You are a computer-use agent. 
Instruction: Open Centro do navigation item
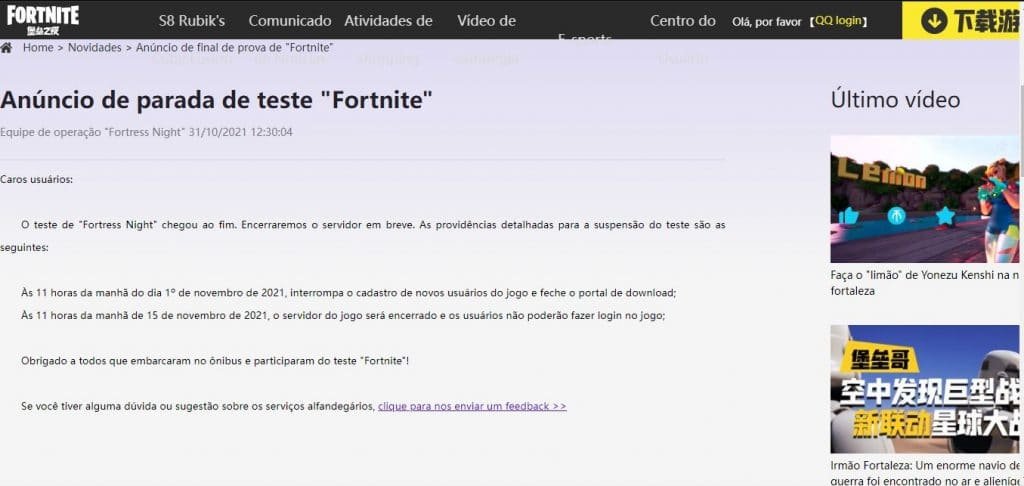683,21
